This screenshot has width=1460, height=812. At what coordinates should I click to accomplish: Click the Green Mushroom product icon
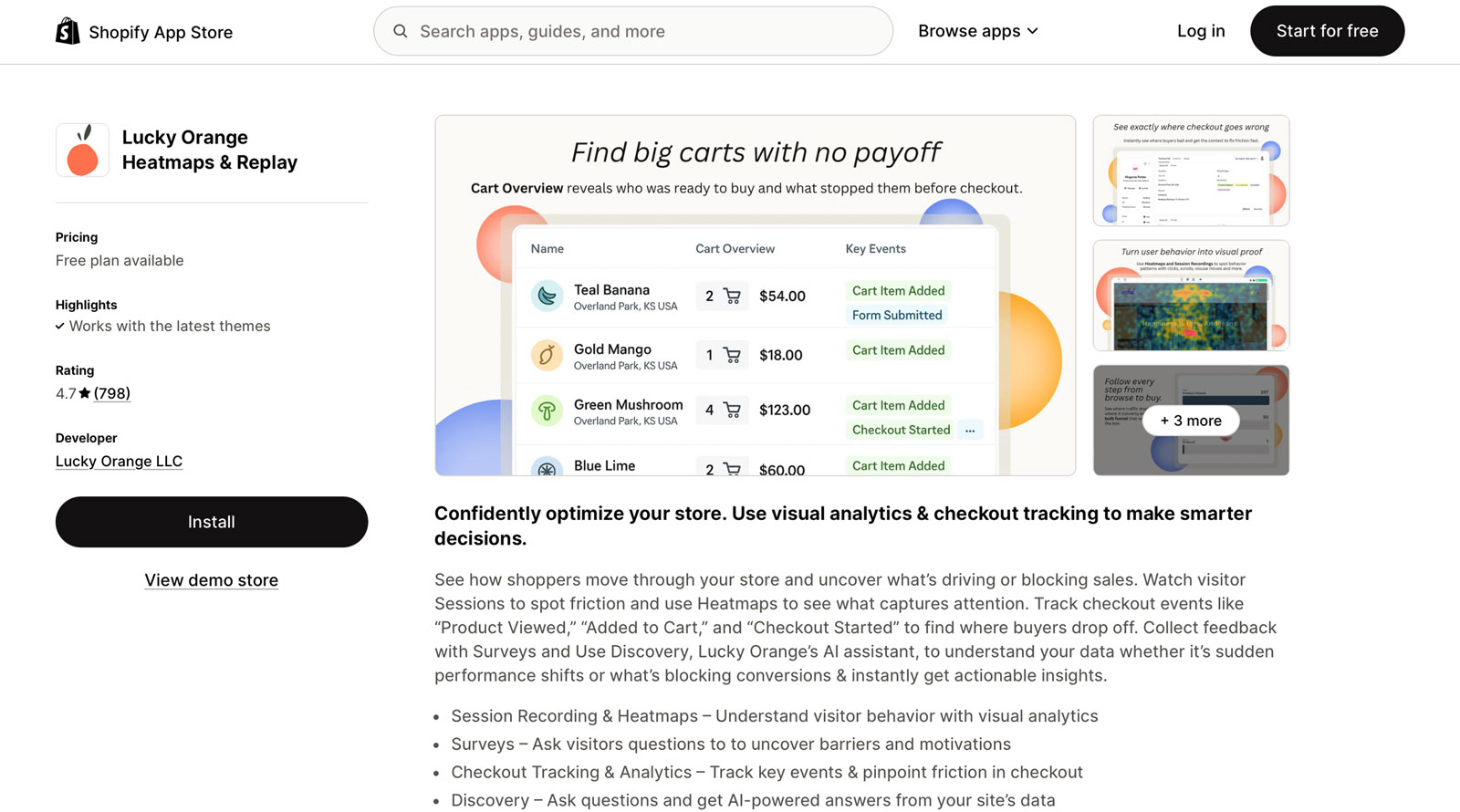[x=546, y=411]
